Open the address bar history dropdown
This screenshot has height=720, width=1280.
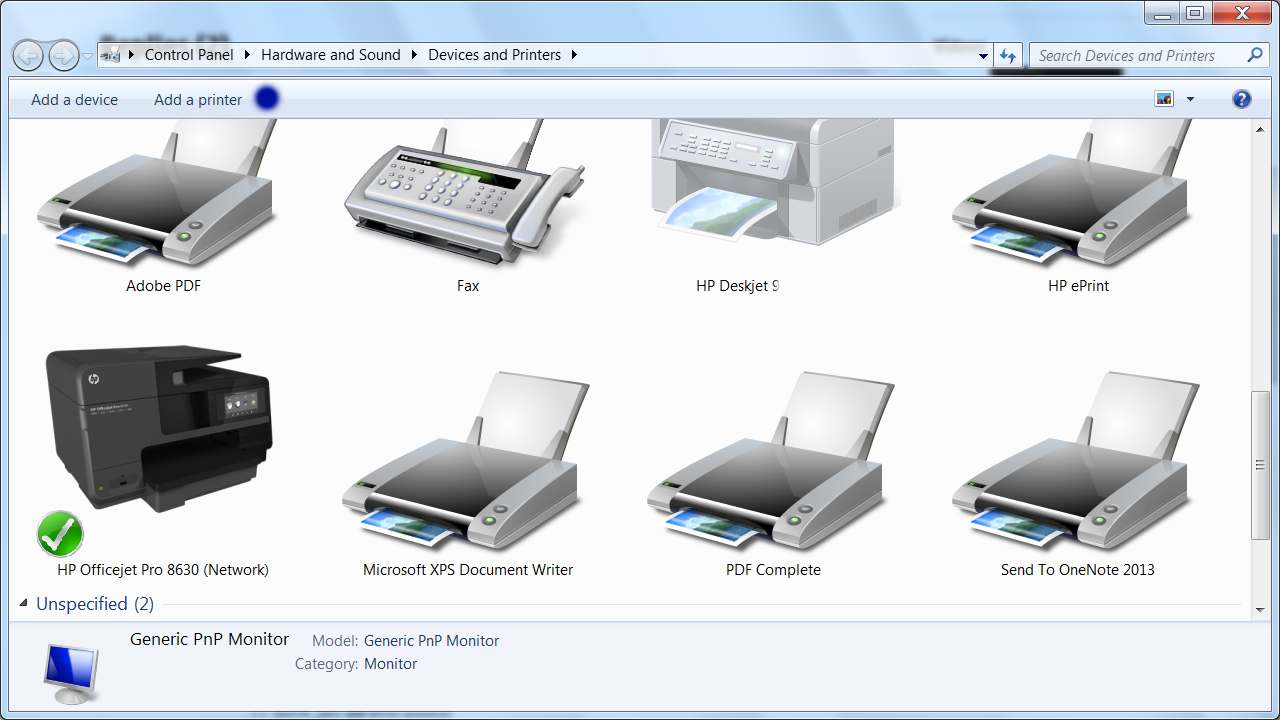983,56
